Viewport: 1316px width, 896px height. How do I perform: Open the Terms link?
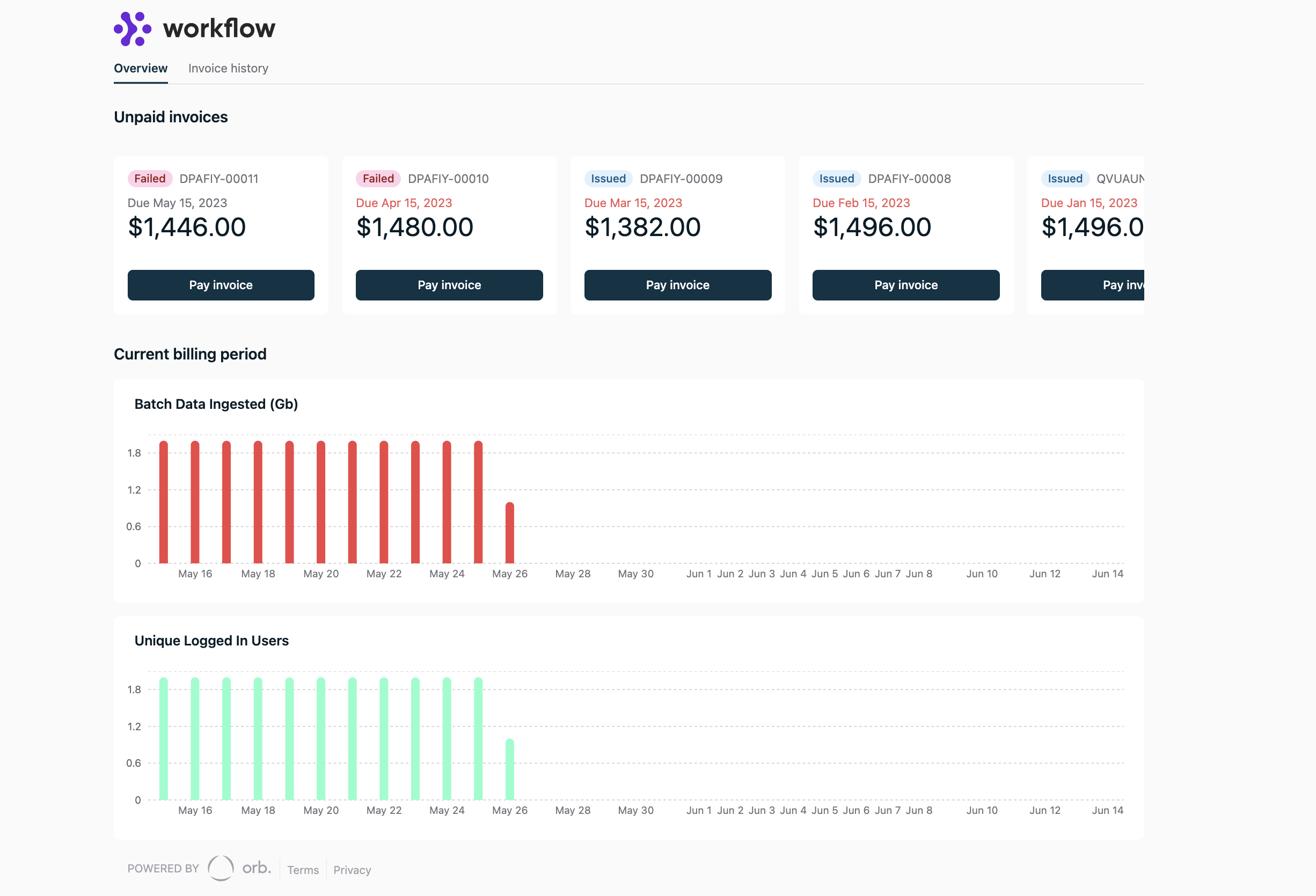(x=303, y=870)
